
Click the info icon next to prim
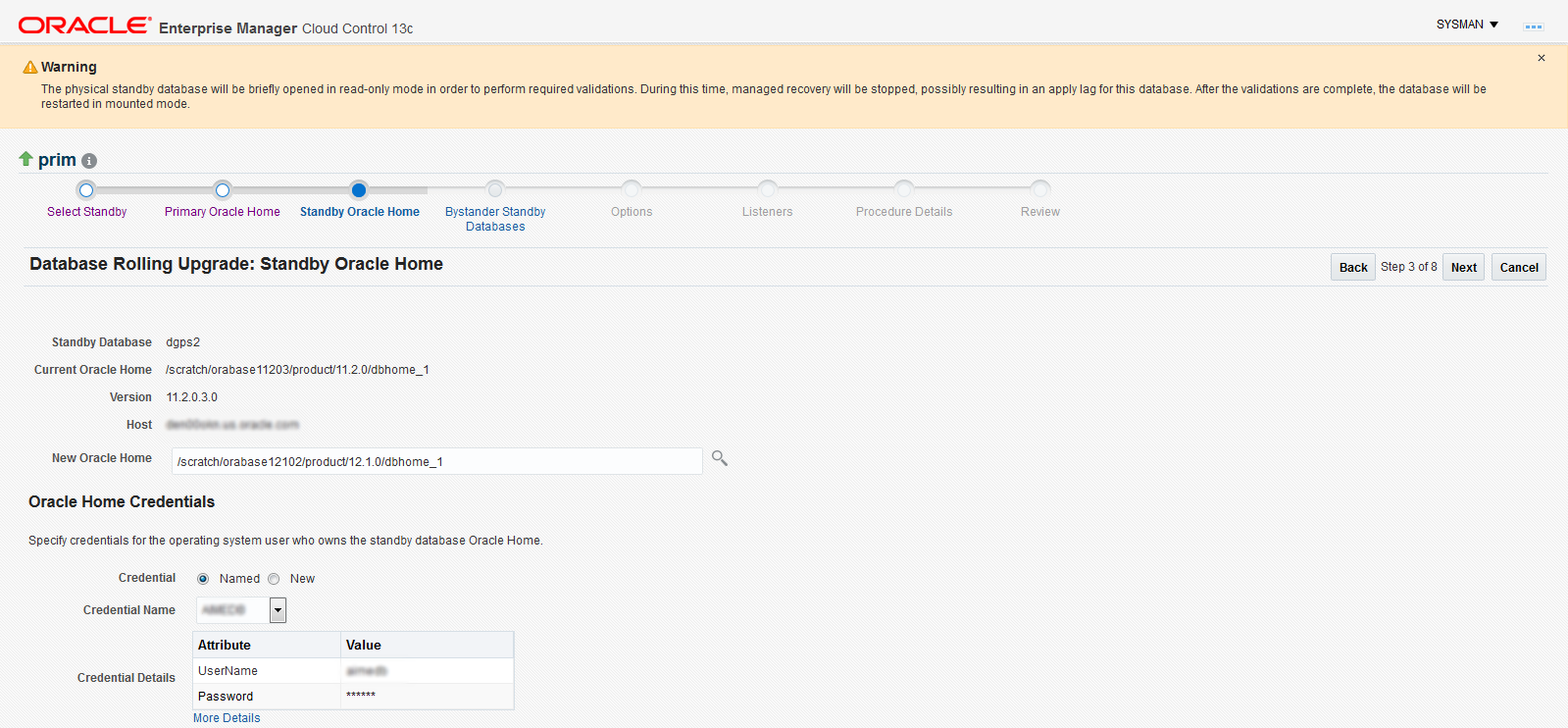tap(89, 161)
